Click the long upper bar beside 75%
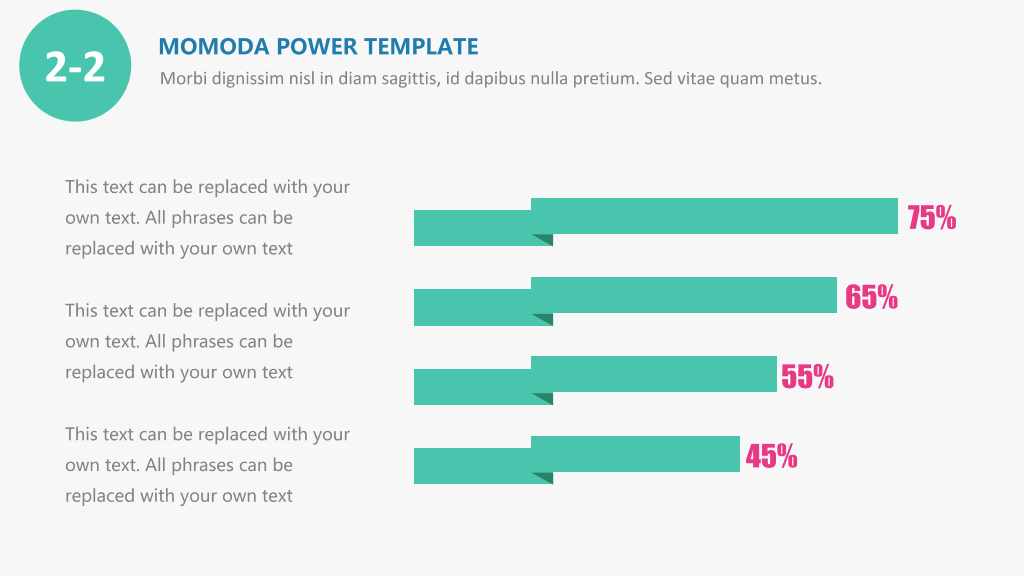The height and width of the screenshot is (576, 1024). (x=714, y=216)
